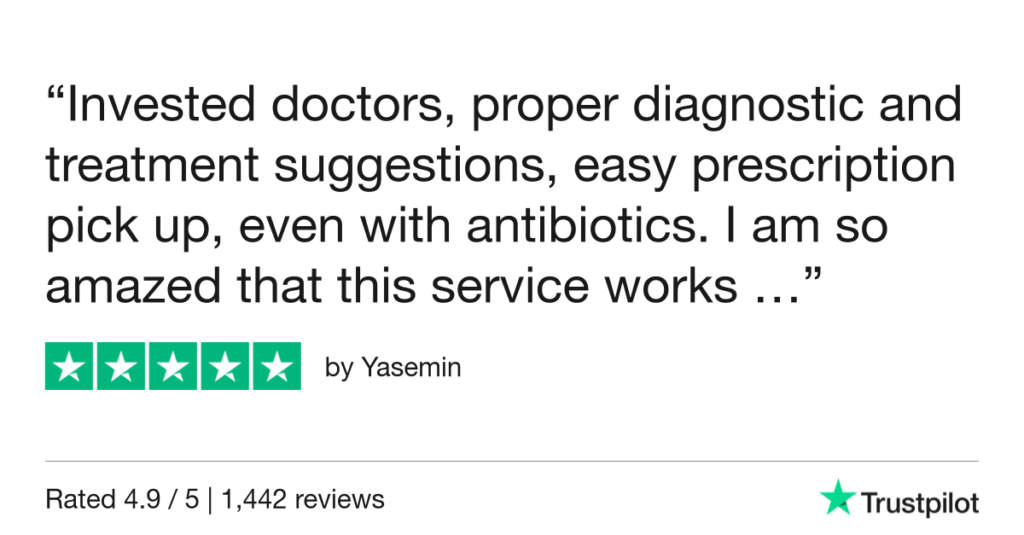The width and height of the screenshot is (1024, 535).
Task: Select the third green rating star
Action: 173,366
